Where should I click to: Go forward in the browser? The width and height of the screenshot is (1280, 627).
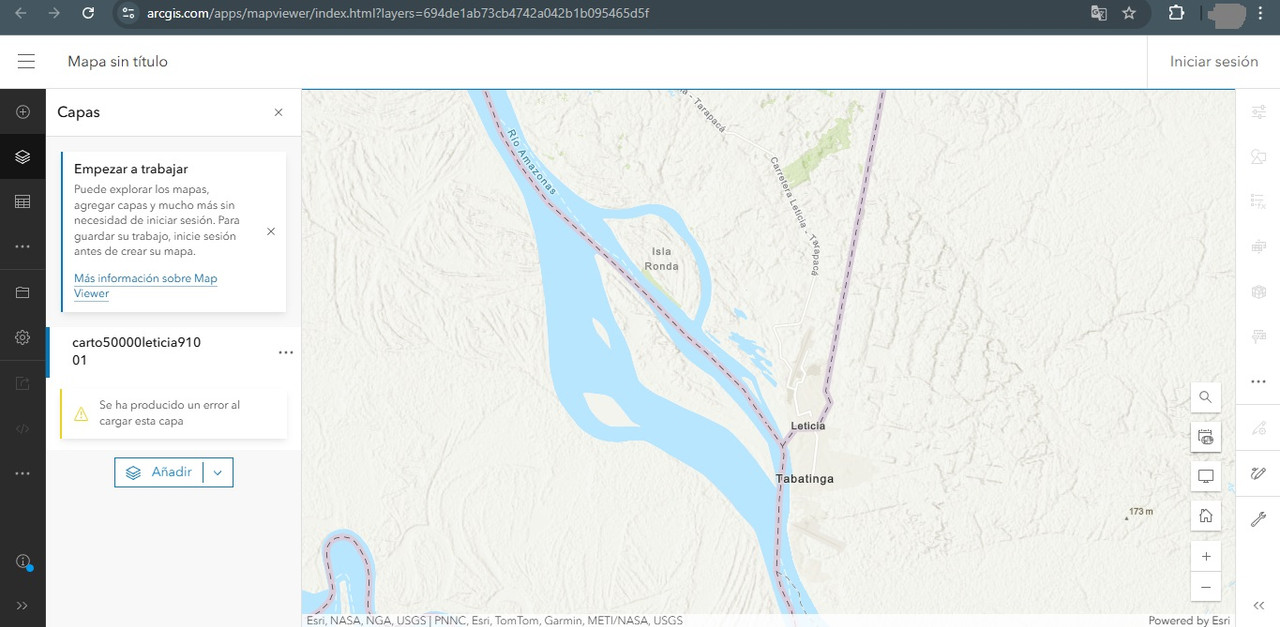(55, 13)
